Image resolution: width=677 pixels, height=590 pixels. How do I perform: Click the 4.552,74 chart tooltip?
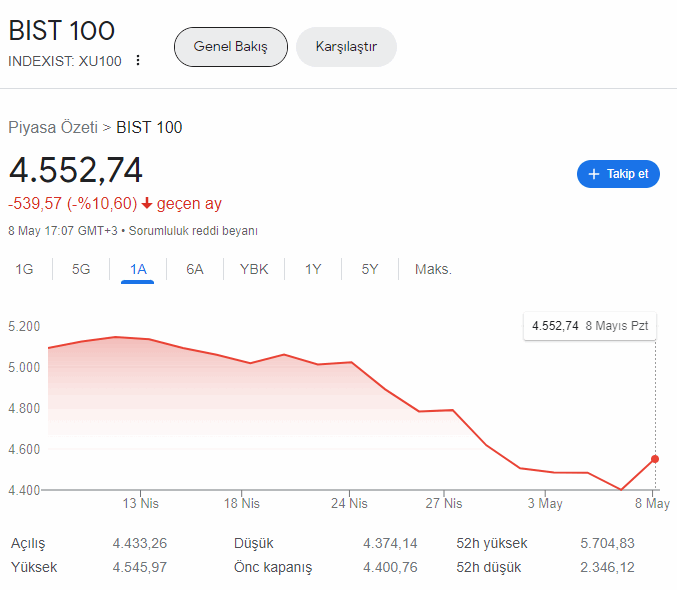[589, 325]
